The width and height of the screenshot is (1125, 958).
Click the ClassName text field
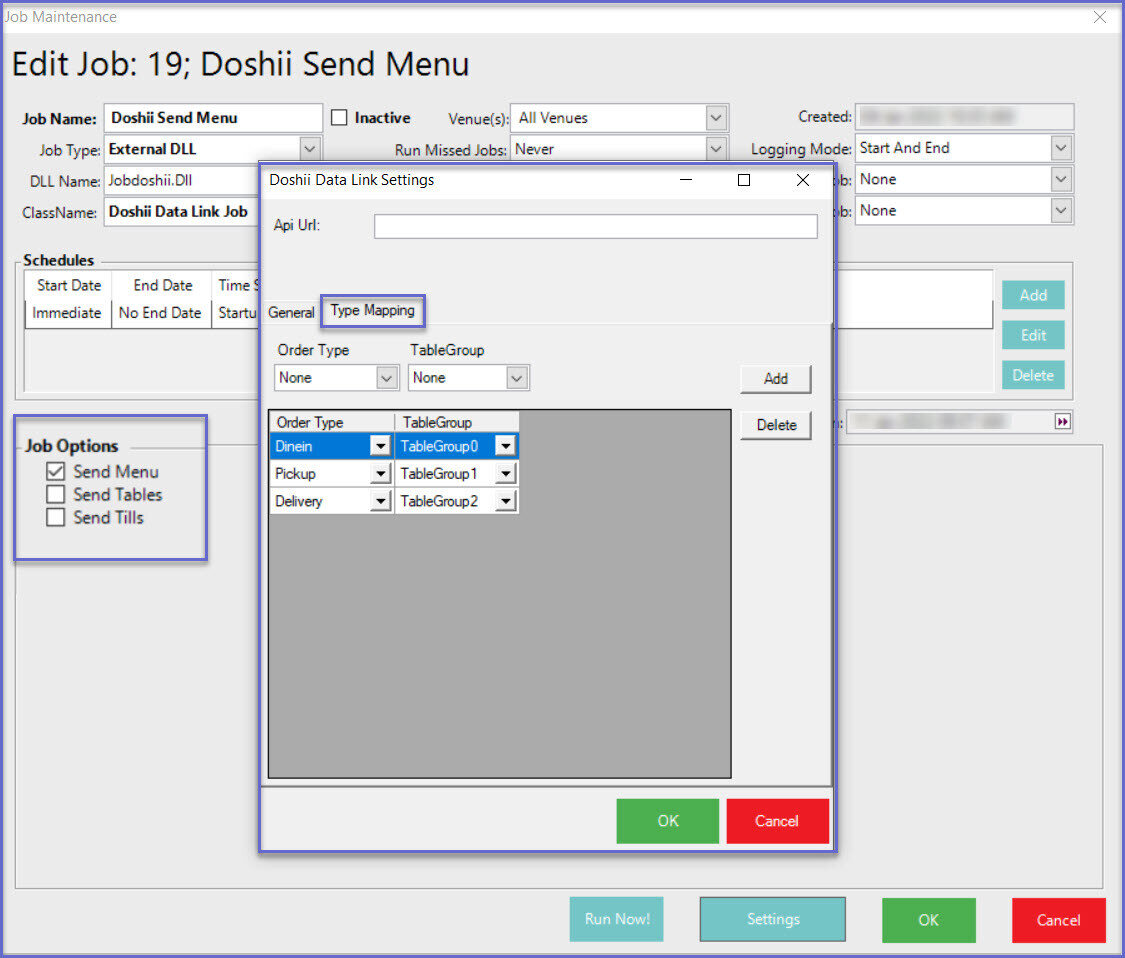182,212
